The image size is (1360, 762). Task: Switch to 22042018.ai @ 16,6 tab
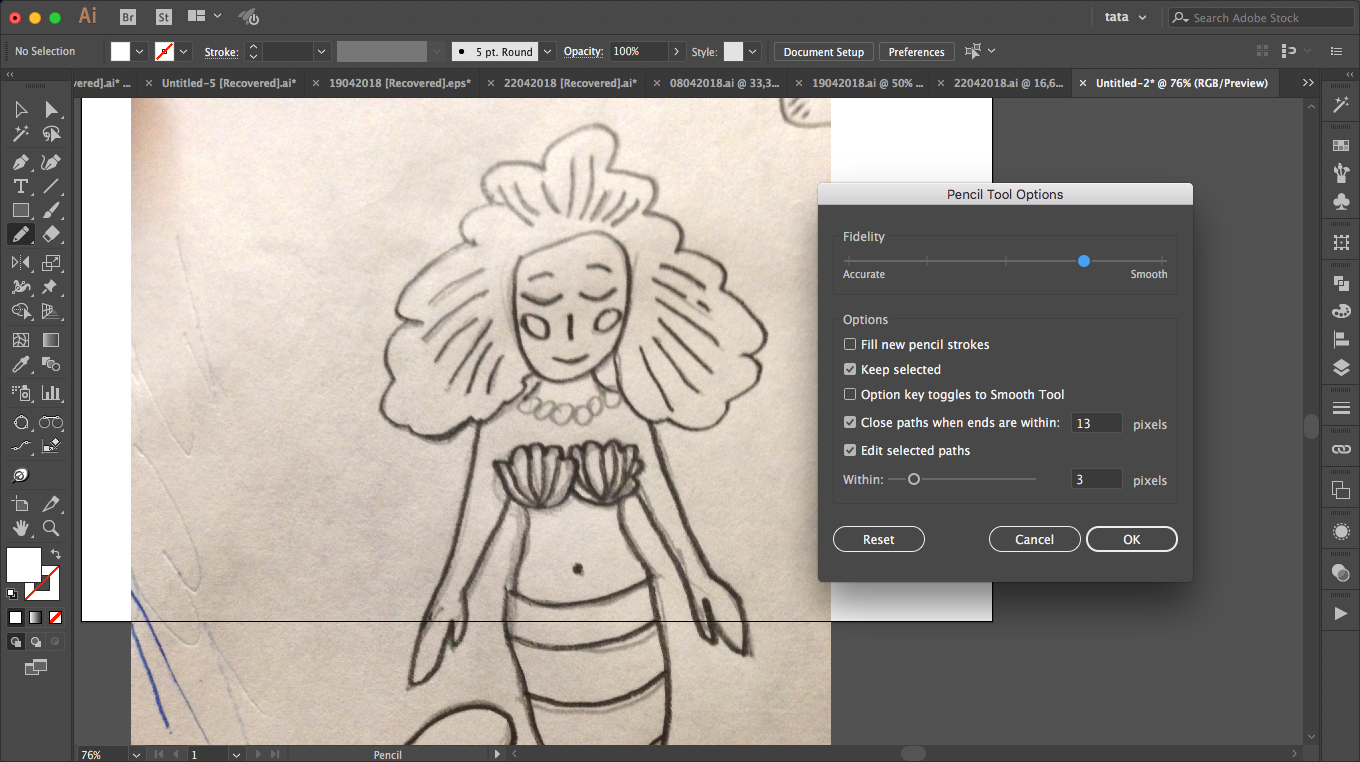coord(1008,83)
